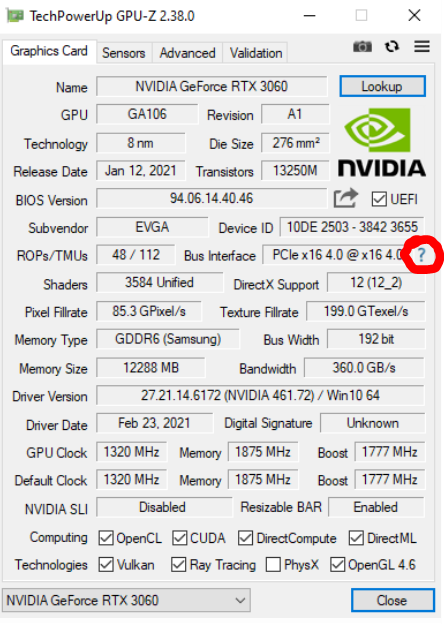This screenshot has height=624, width=444.
Task: Click the BIOS Version field
Action: 212,198
